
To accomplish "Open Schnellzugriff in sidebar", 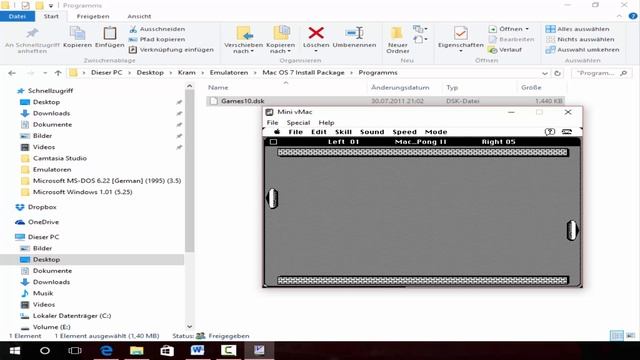I will coord(50,91).
